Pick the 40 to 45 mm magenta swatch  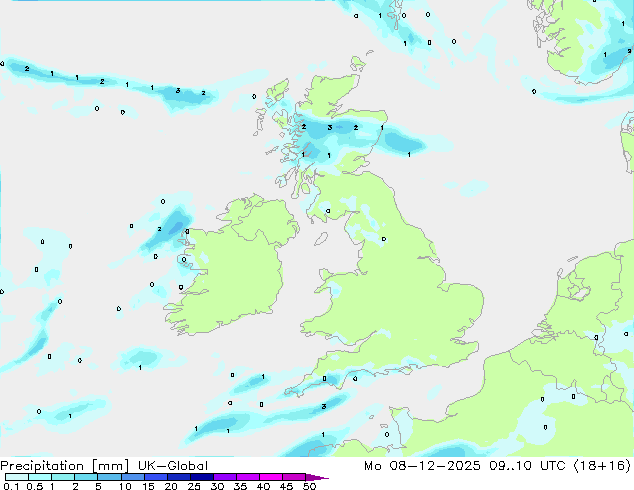[271, 477]
